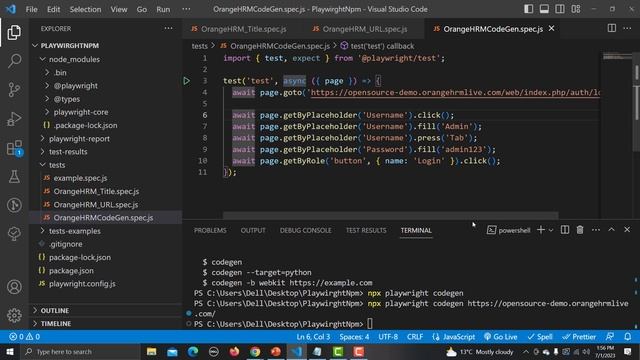Open Firefox from the taskbar
640x360 pixels.
coord(234,351)
